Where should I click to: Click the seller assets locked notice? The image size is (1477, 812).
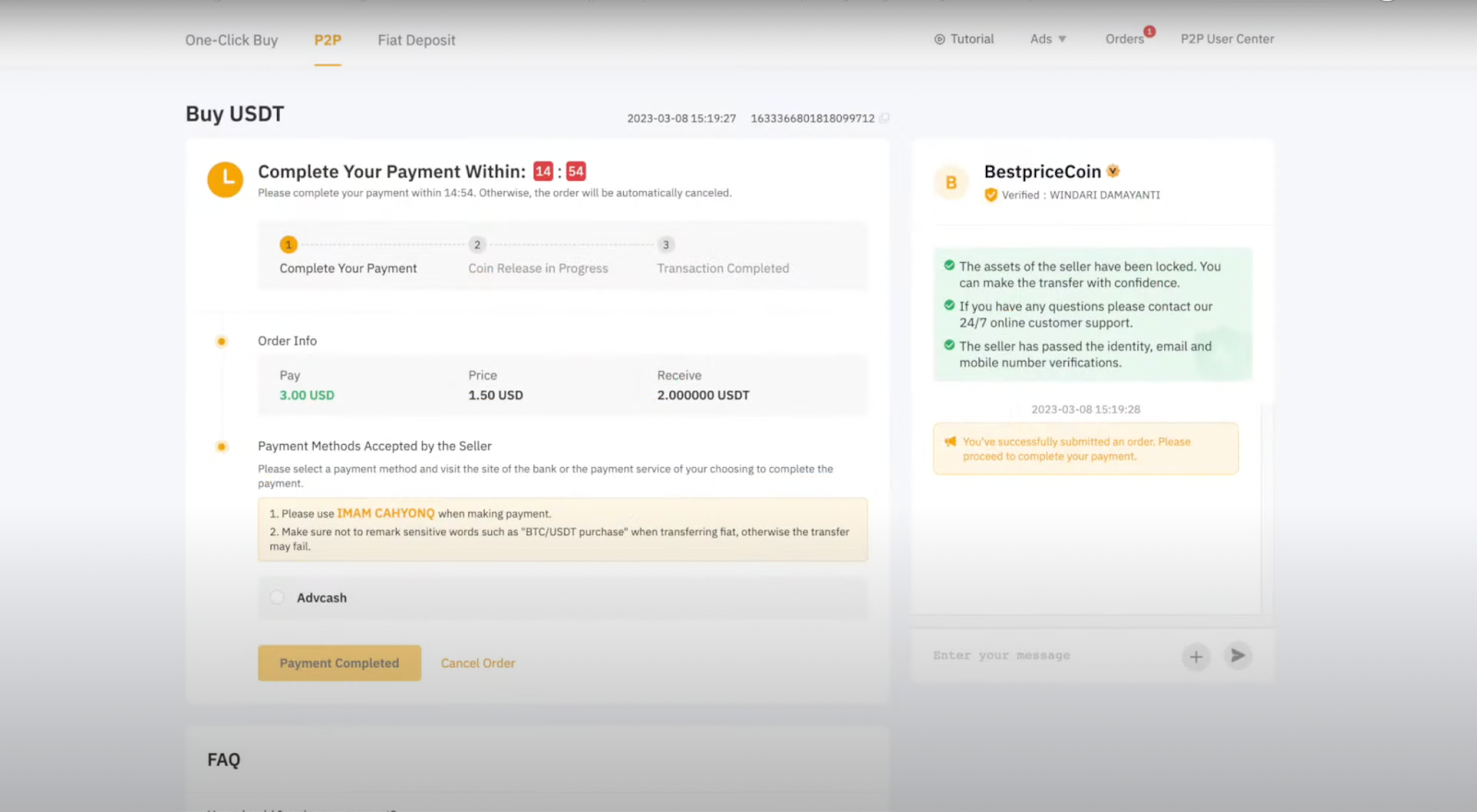pos(1089,275)
